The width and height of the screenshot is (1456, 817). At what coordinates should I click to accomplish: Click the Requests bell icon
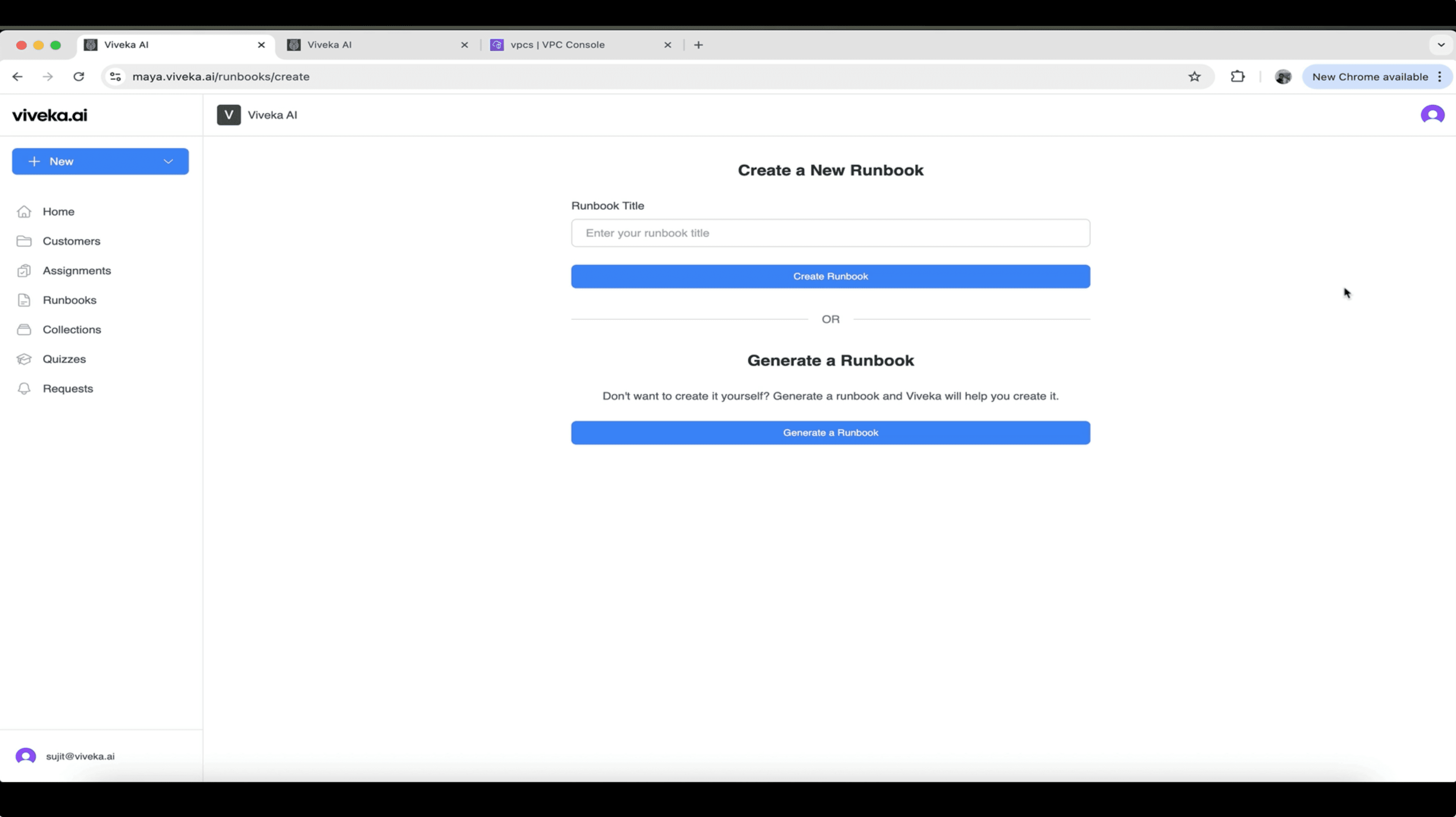[24, 389]
